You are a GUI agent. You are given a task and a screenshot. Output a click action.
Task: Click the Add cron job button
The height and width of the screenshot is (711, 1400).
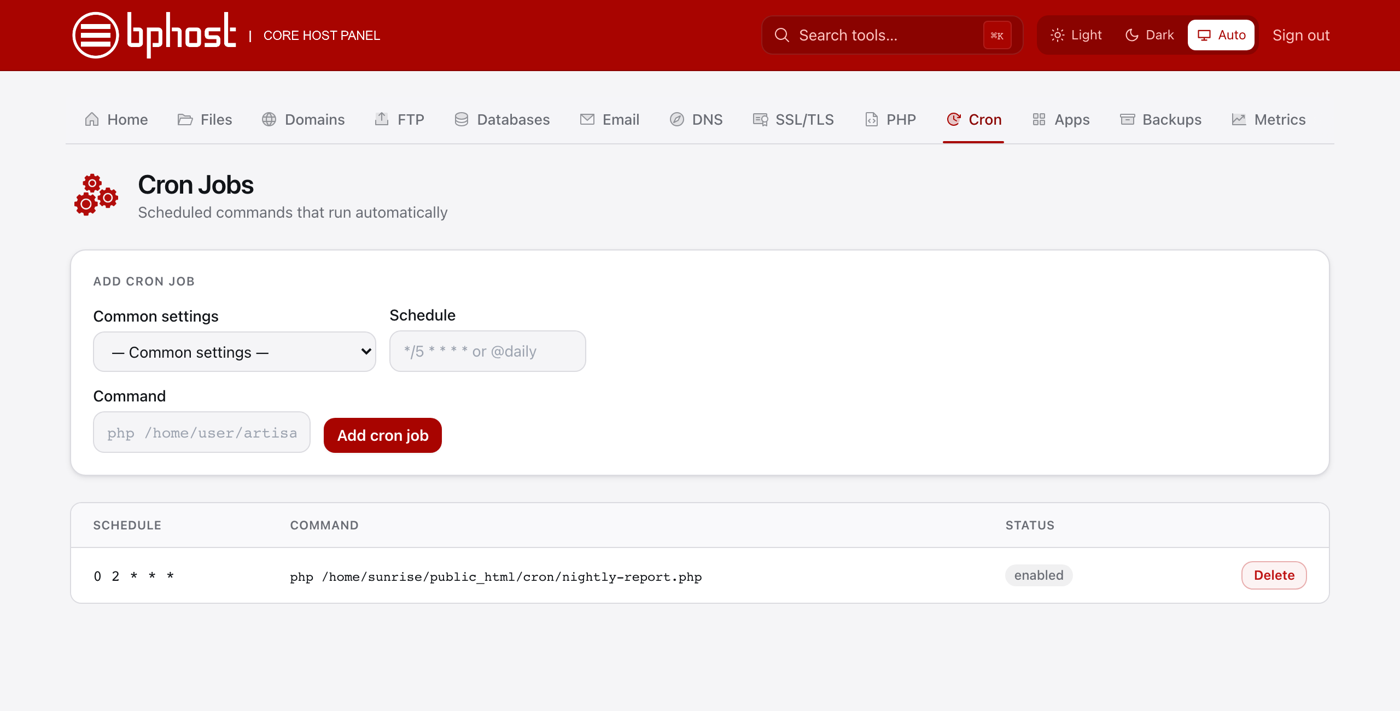[383, 435]
